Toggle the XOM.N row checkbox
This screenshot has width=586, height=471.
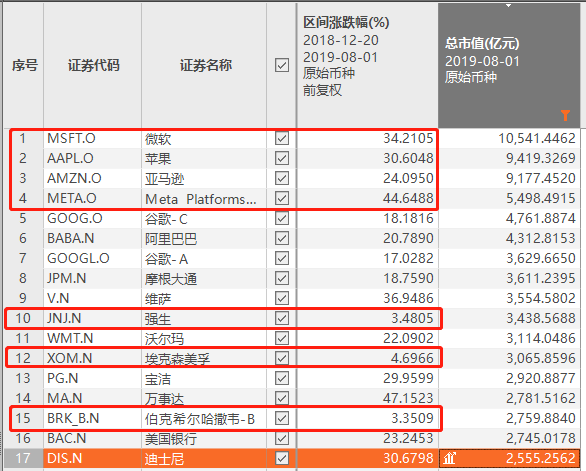click(x=282, y=358)
